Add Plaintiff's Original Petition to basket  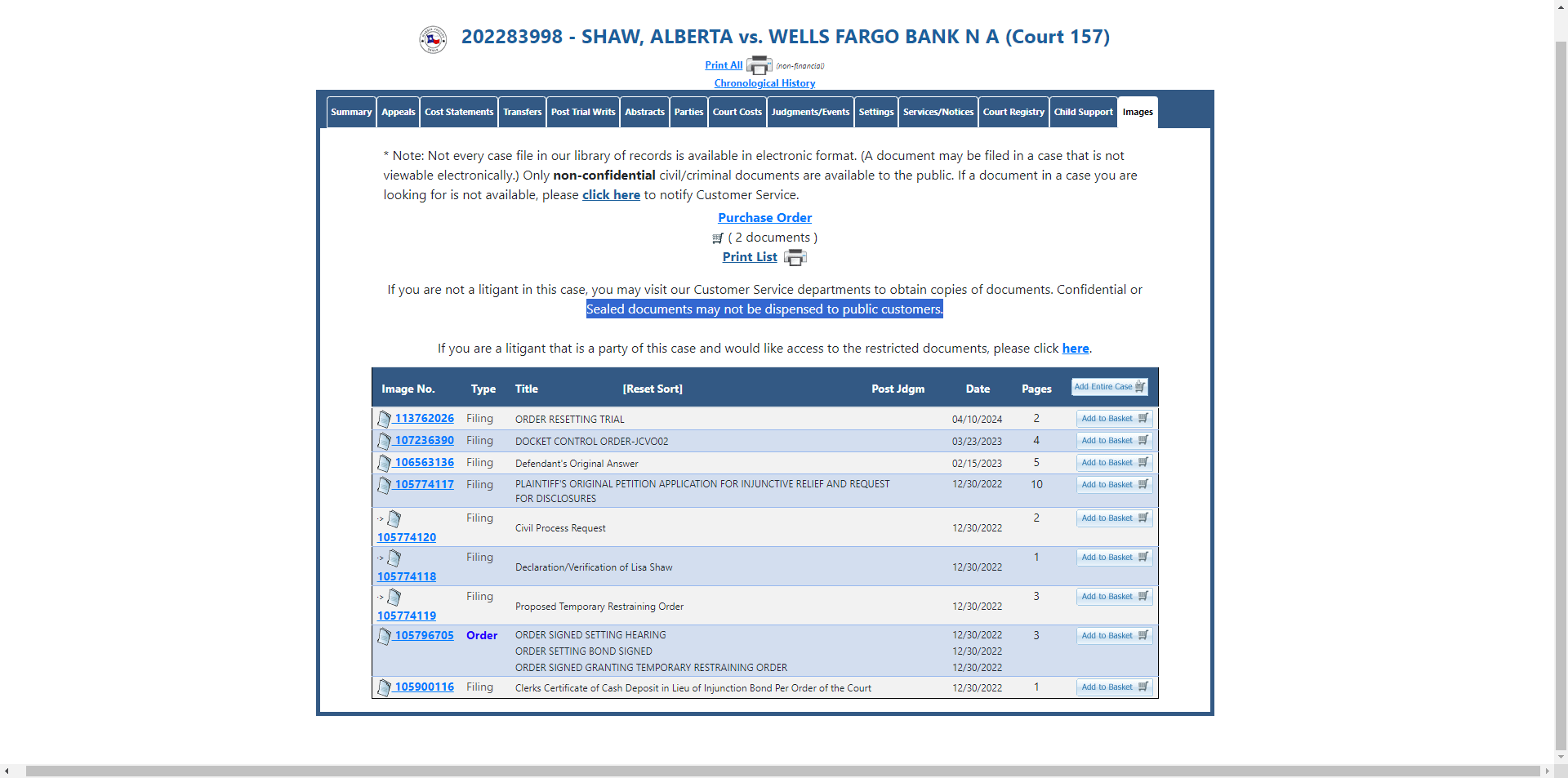(1114, 485)
